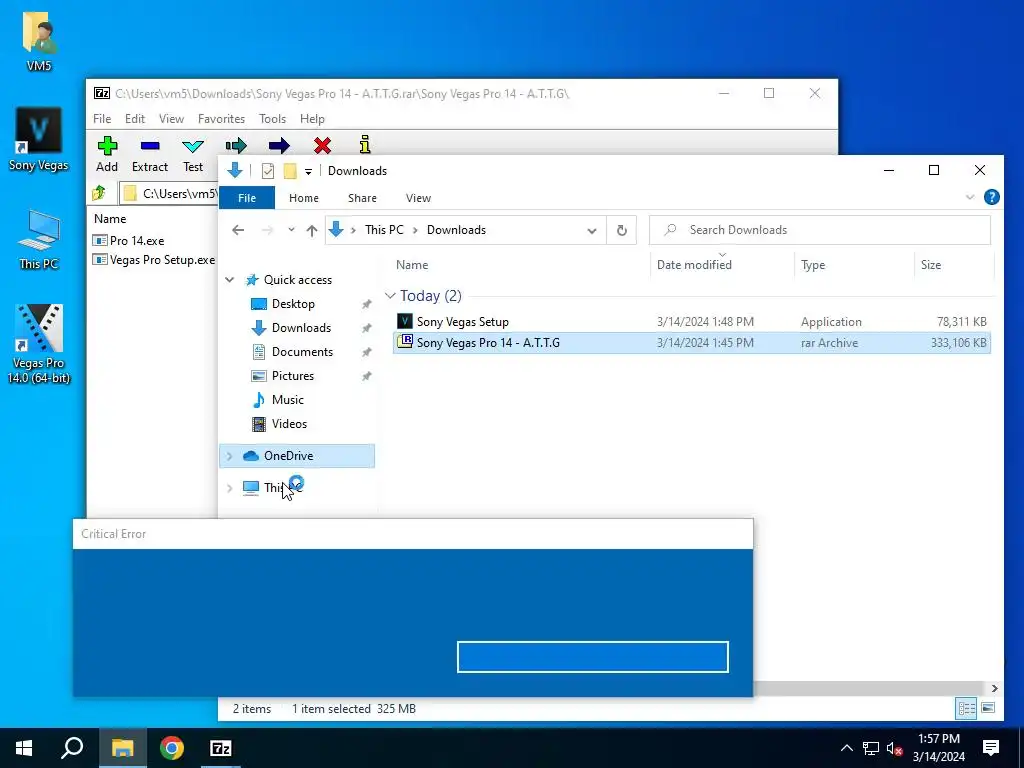
Task: Open File menu in 7-Zip window
Action: point(102,119)
